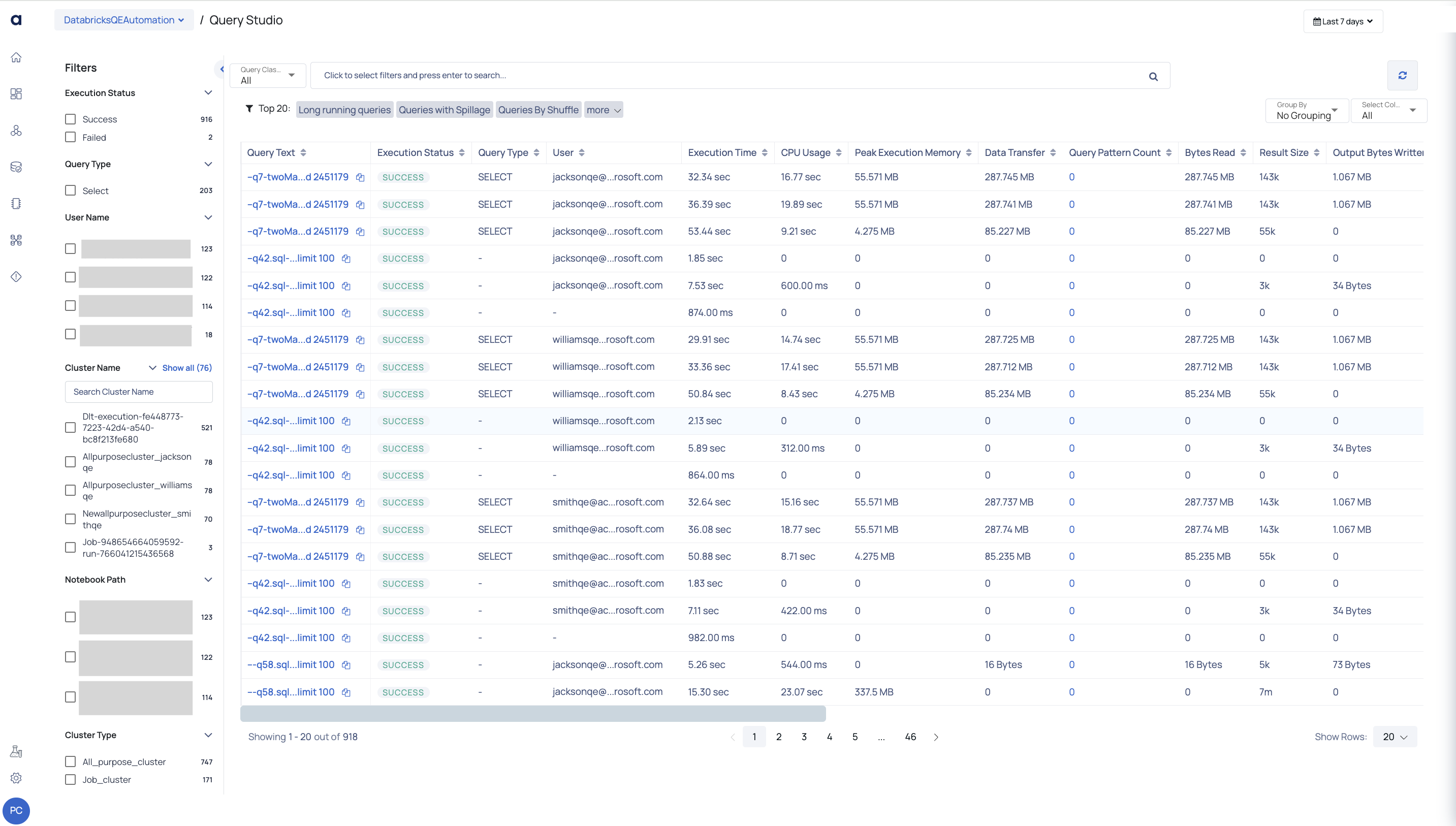
Task: Open the Last 7 days date dropdown
Action: [1343, 21]
